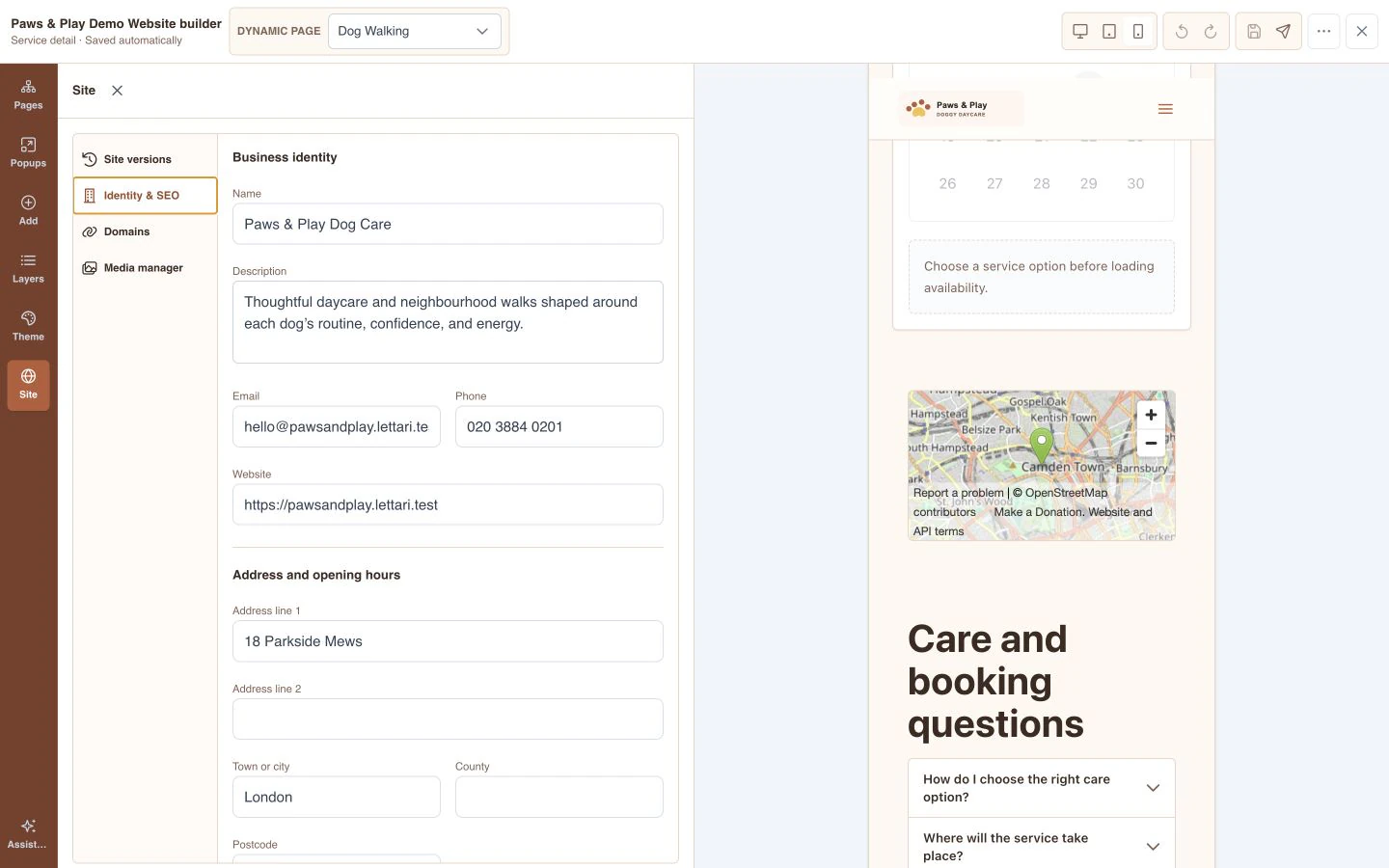1389x868 pixels.
Task: Click the green map location pin
Action: (x=1041, y=447)
